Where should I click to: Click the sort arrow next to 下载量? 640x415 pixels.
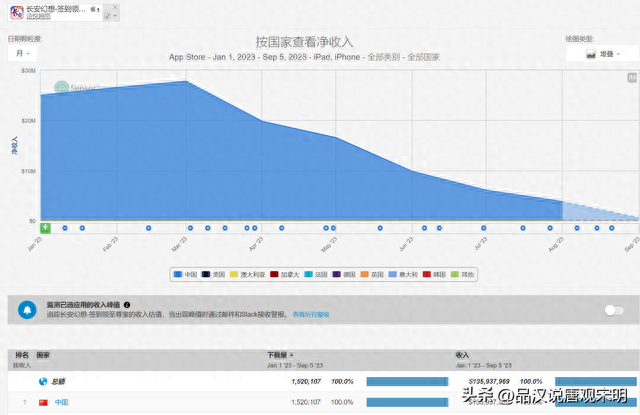[291, 355]
